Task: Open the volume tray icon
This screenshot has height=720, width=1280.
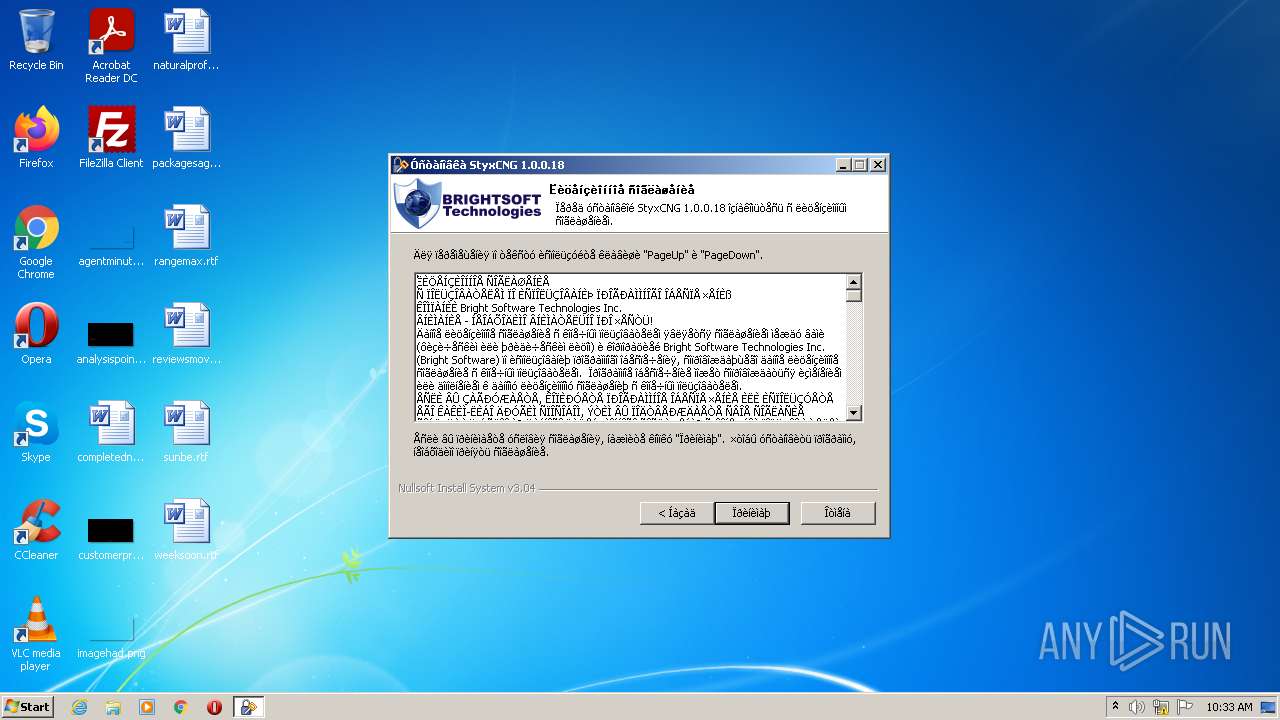Action: click(x=1137, y=707)
